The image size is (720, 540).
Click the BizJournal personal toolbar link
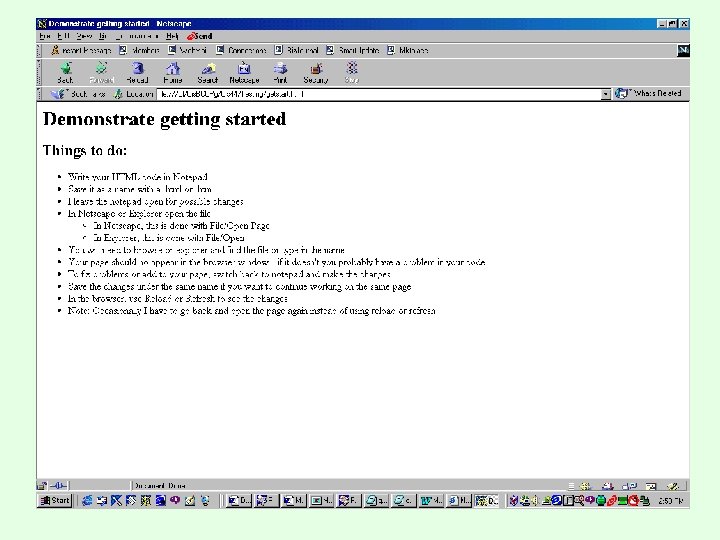(x=297, y=51)
